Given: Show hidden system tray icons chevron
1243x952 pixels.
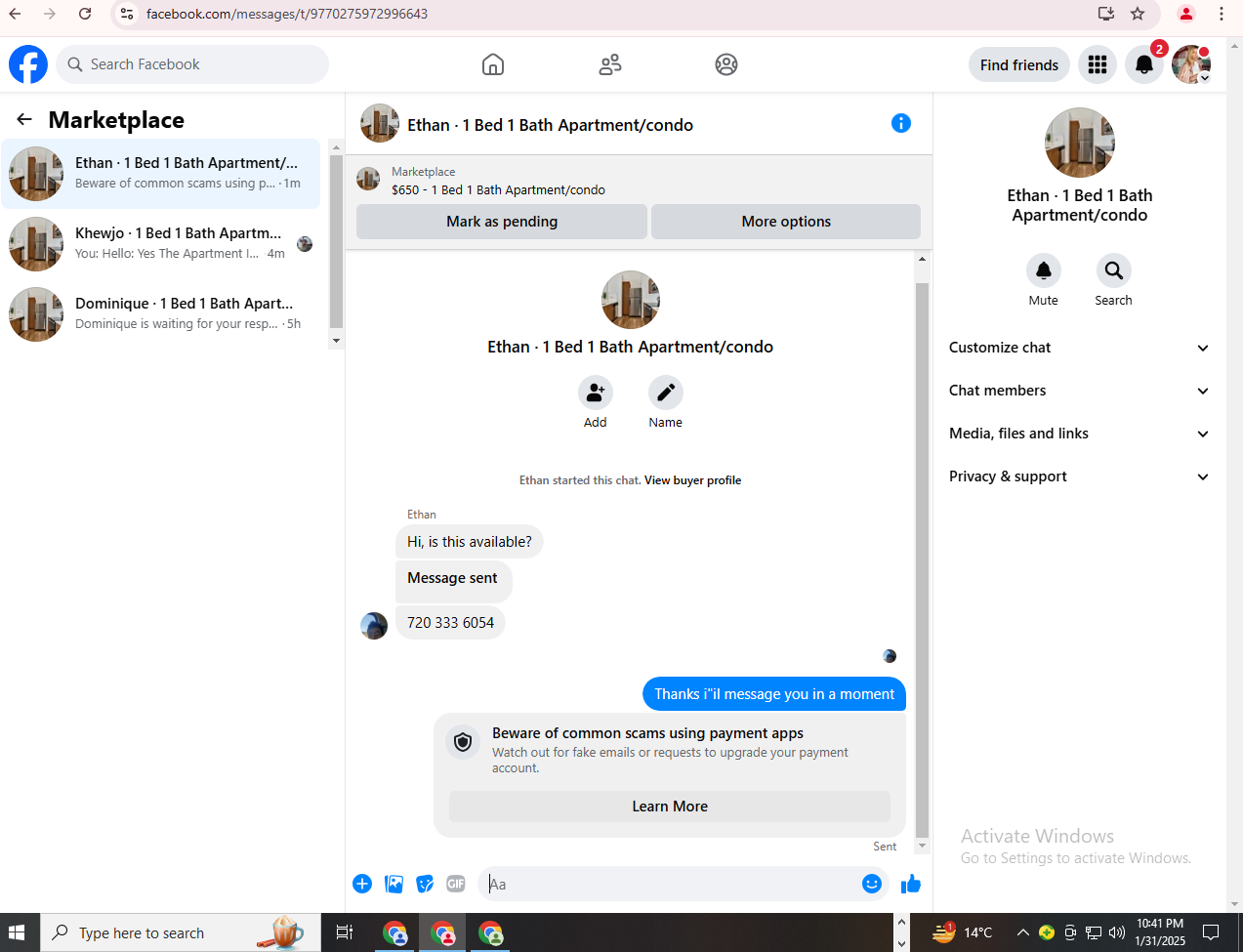Looking at the screenshot, I should [1023, 932].
